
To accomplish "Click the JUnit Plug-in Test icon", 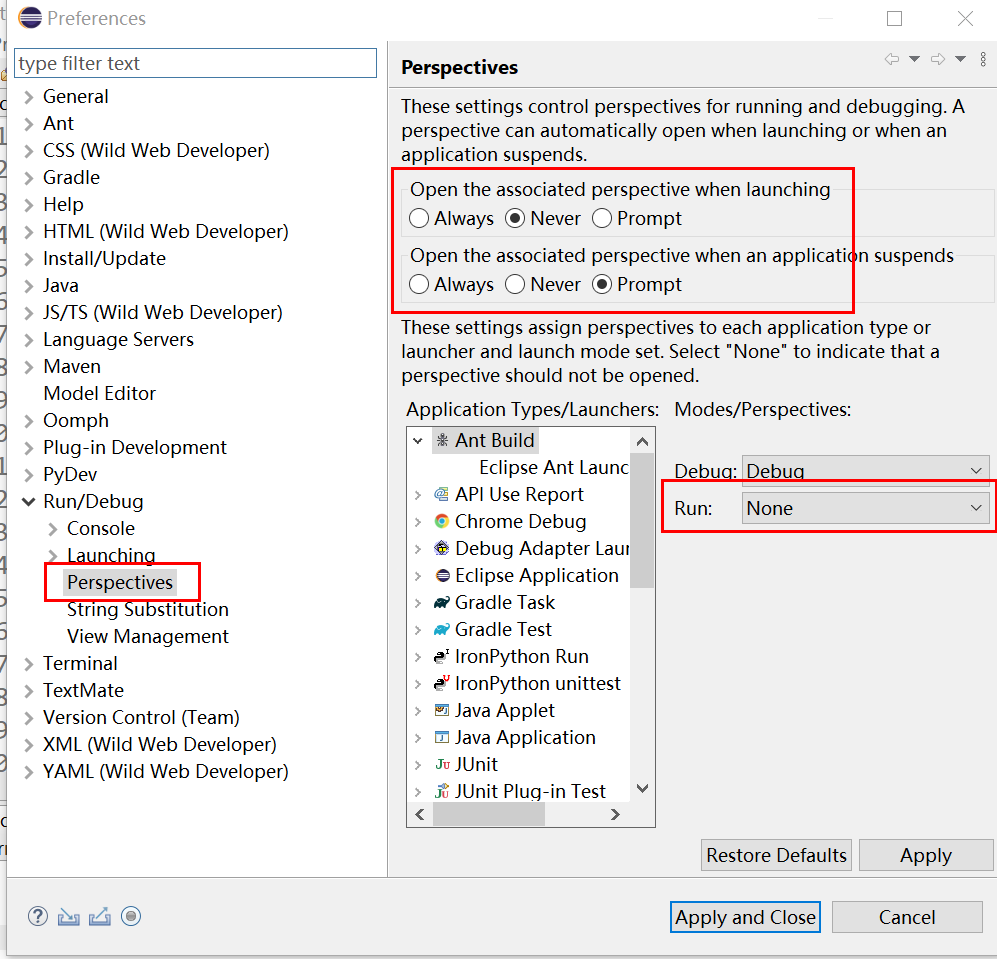I will tap(442, 791).
